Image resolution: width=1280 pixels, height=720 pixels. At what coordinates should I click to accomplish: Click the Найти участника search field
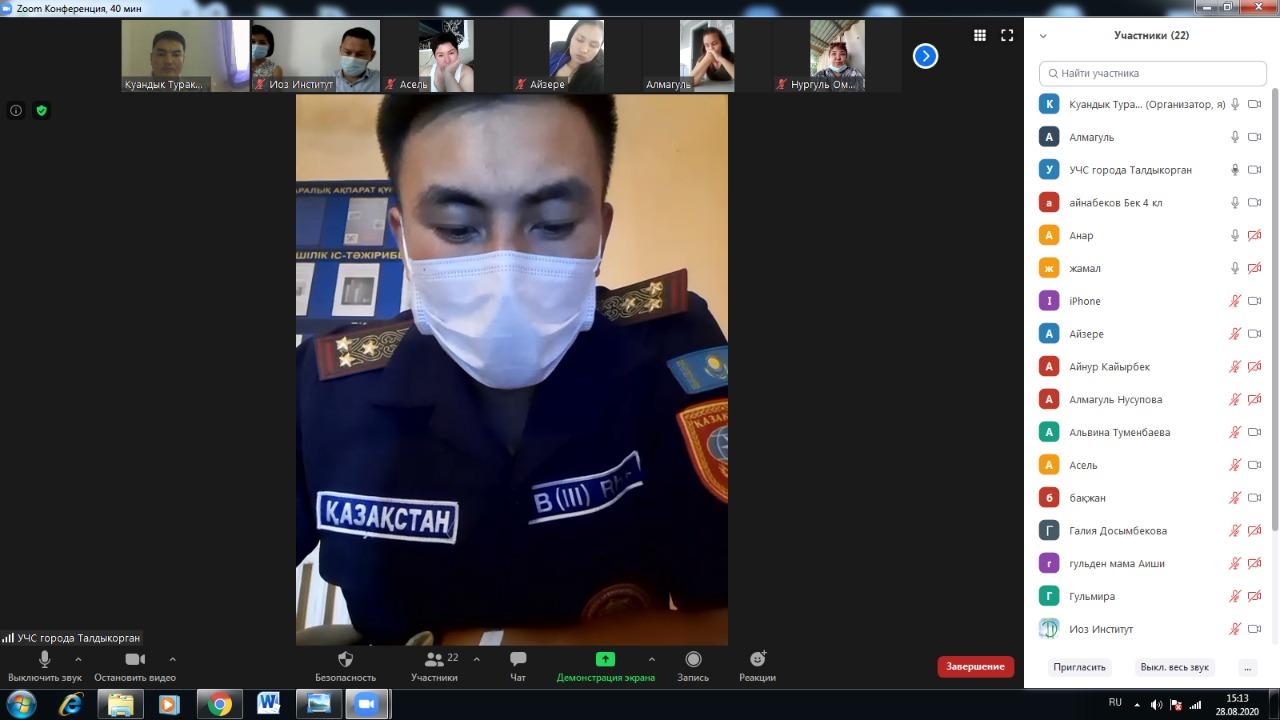pos(1152,73)
